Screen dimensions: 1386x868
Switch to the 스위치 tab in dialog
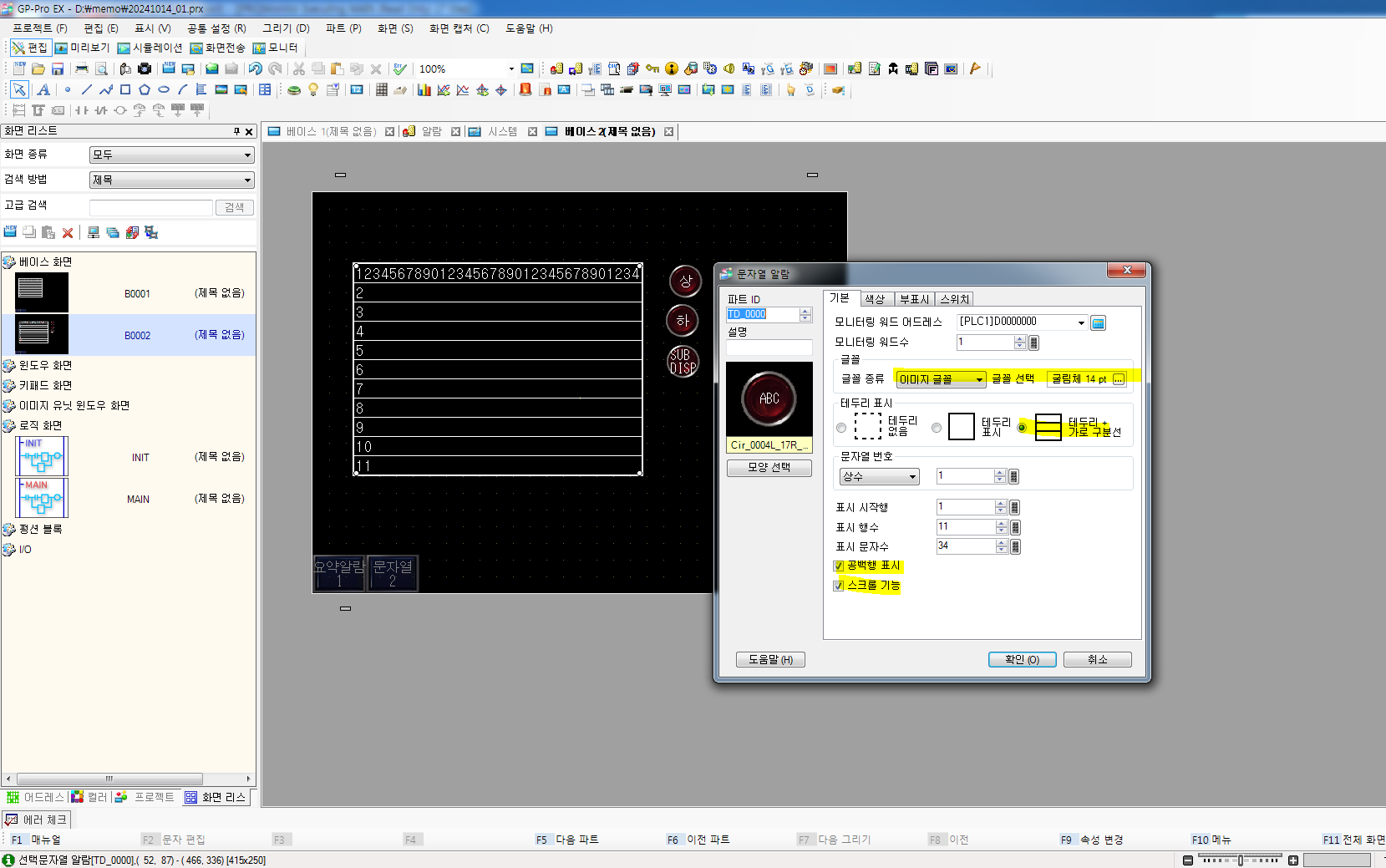click(x=954, y=299)
